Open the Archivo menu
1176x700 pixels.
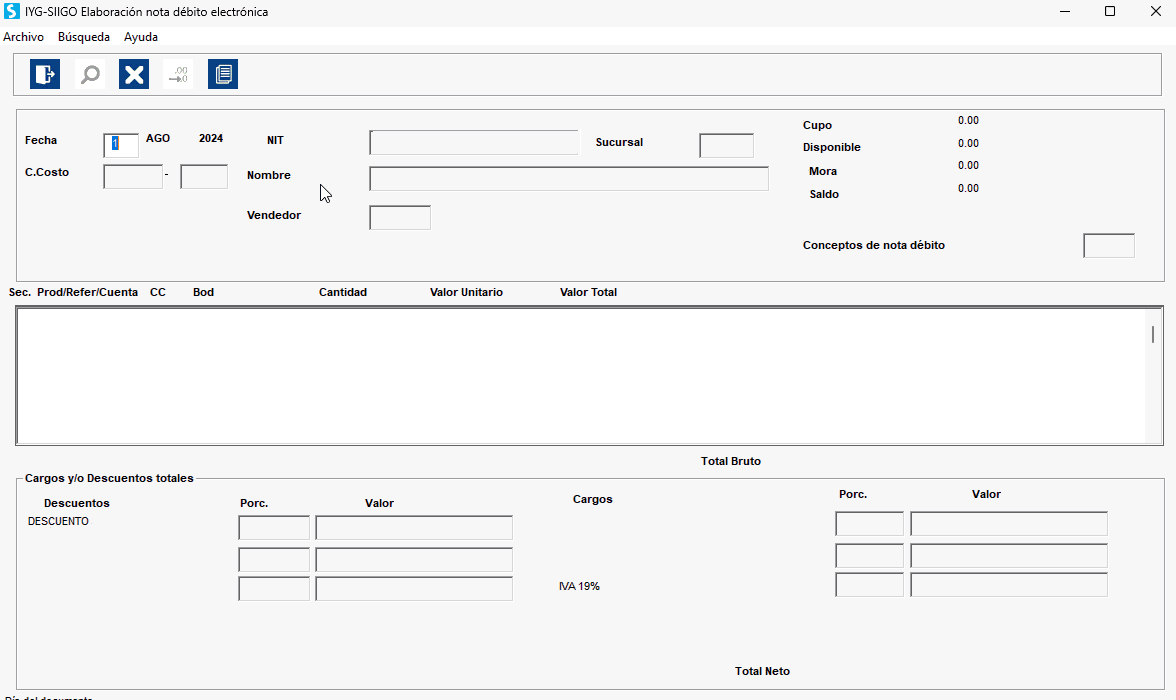(x=23, y=37)
